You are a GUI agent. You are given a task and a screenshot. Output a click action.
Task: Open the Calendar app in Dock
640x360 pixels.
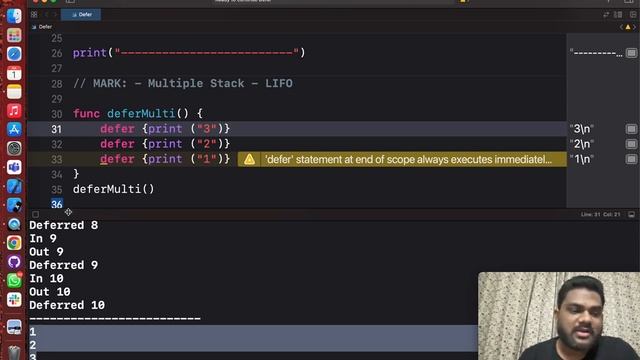pos(14,73)
